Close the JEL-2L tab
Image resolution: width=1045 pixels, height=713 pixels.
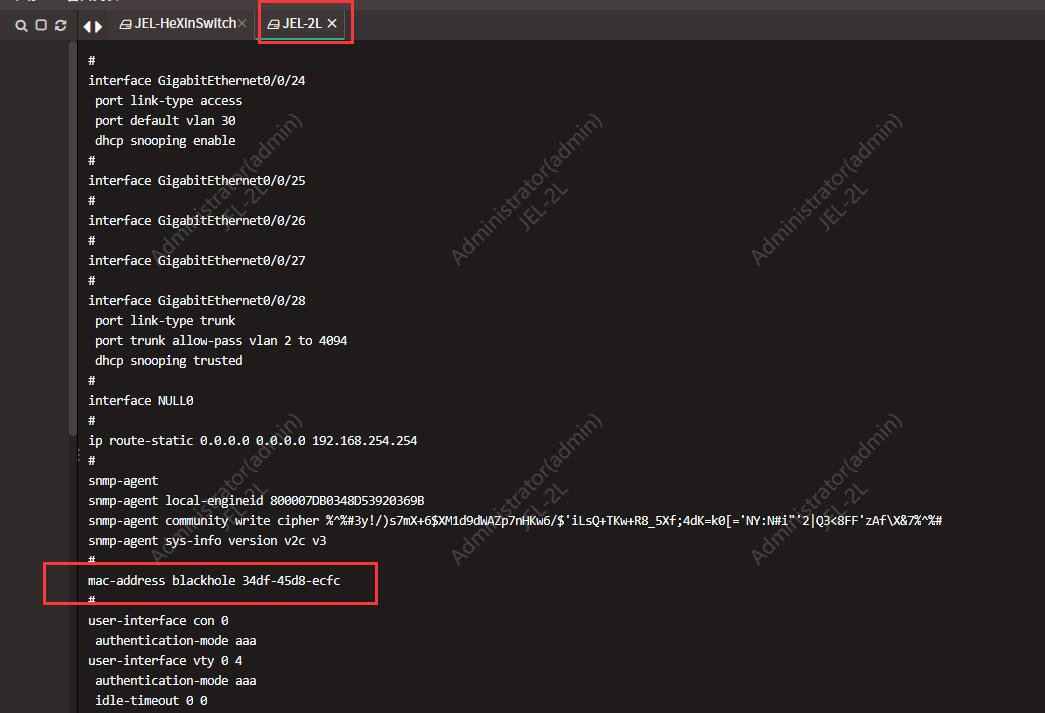pos(332,24)
